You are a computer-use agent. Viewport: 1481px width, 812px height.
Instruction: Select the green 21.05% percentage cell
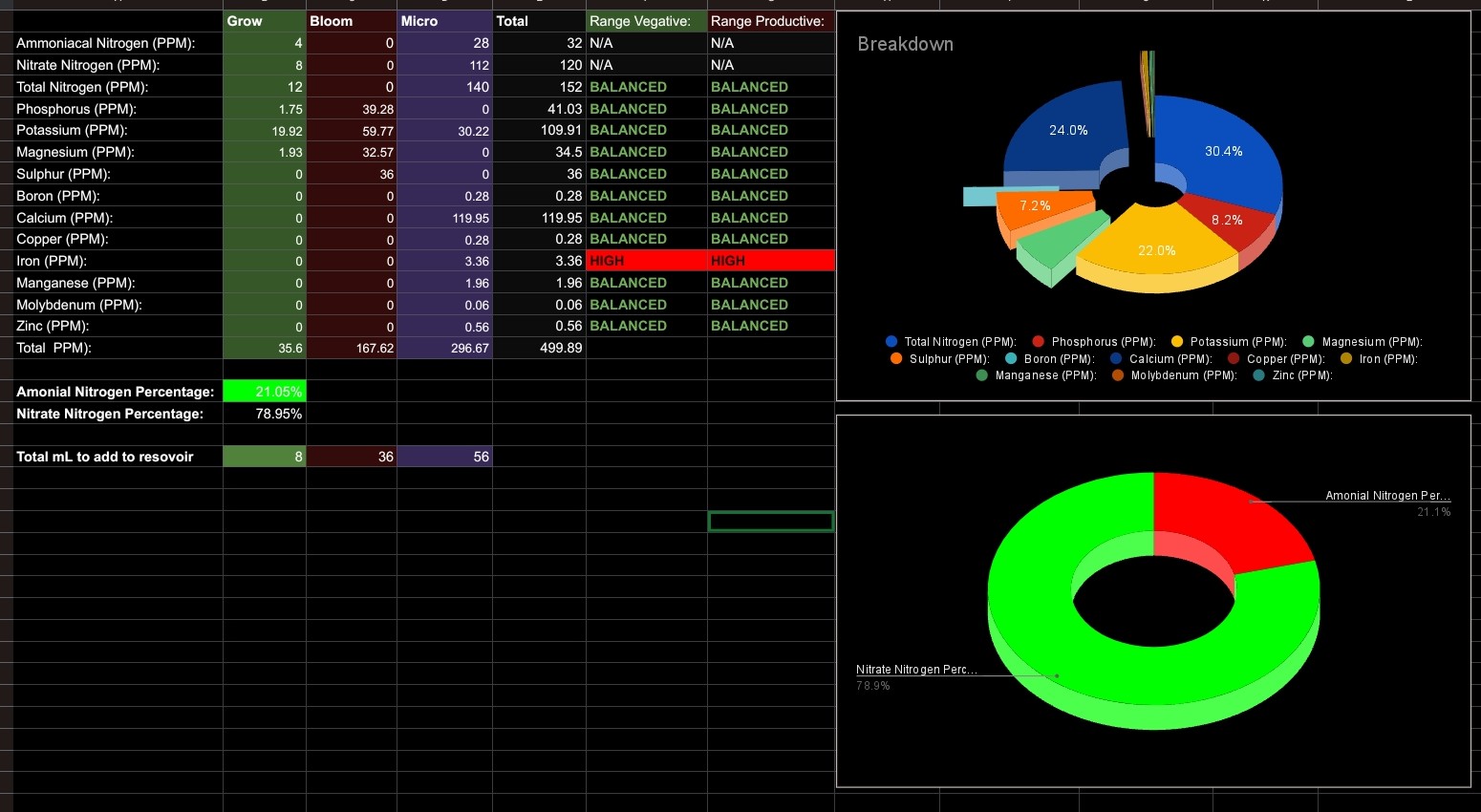click(x=264, y=392)
